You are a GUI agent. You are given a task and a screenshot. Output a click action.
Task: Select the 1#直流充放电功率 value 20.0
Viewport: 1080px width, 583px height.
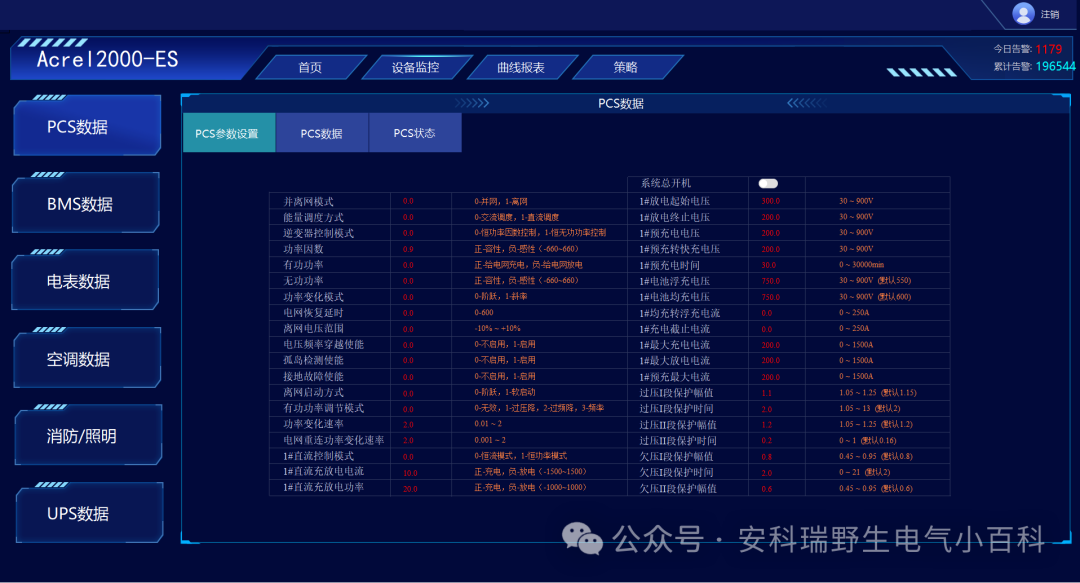[410, 489]
